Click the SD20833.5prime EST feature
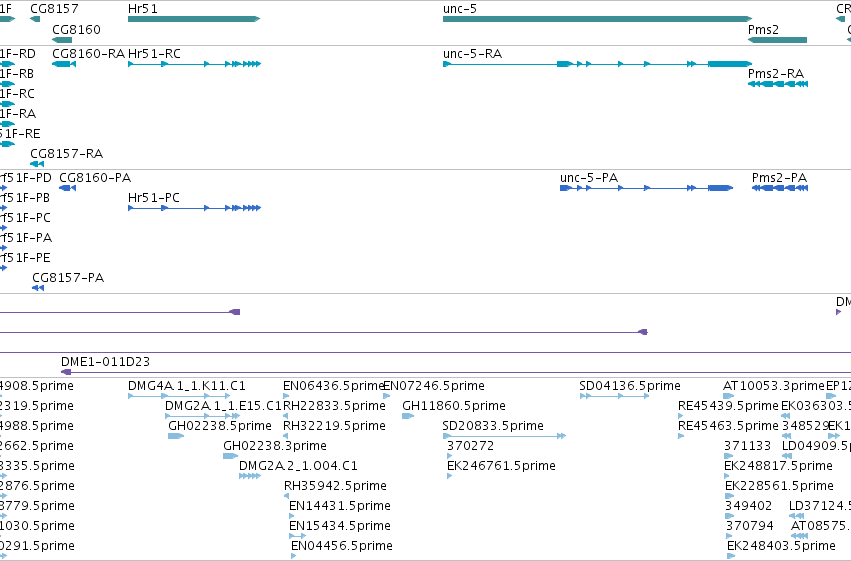This screenshot has width=851, height=561. 505,436
